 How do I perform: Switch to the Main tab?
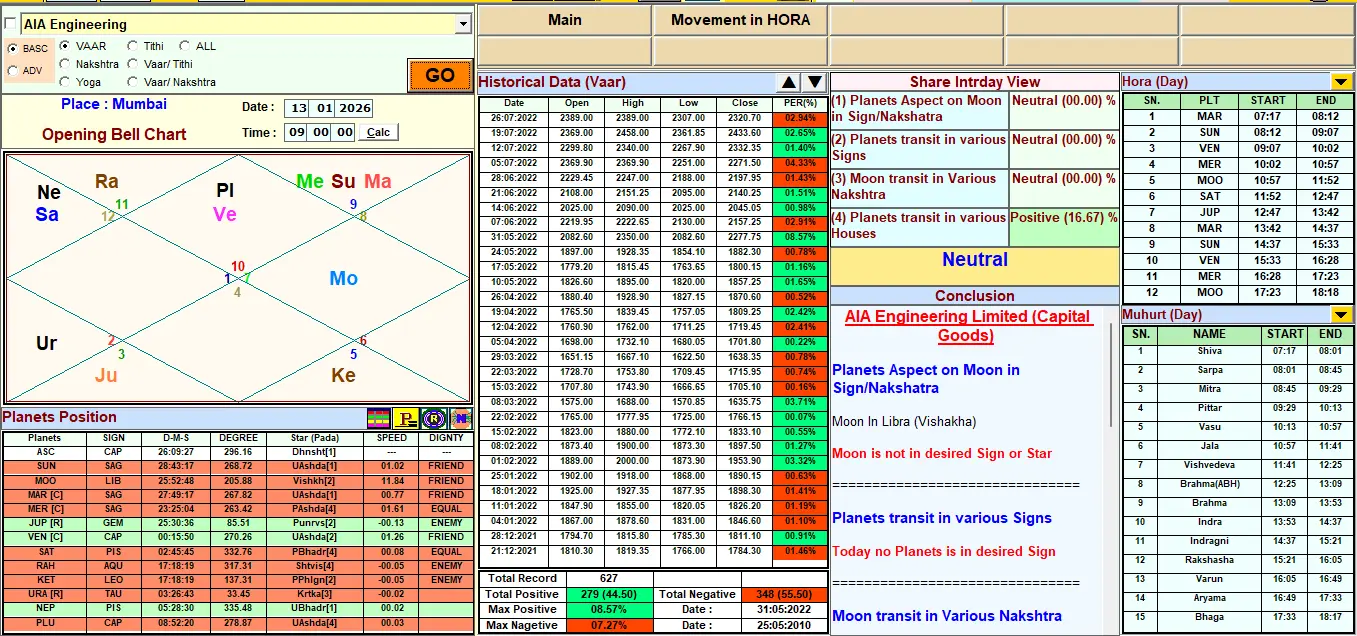tap(565, 20)
